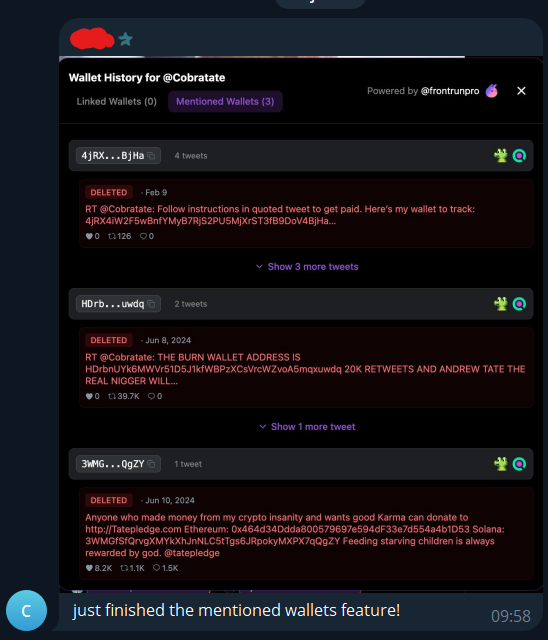Click the '4 tweets' count label

tap(191, 156)
